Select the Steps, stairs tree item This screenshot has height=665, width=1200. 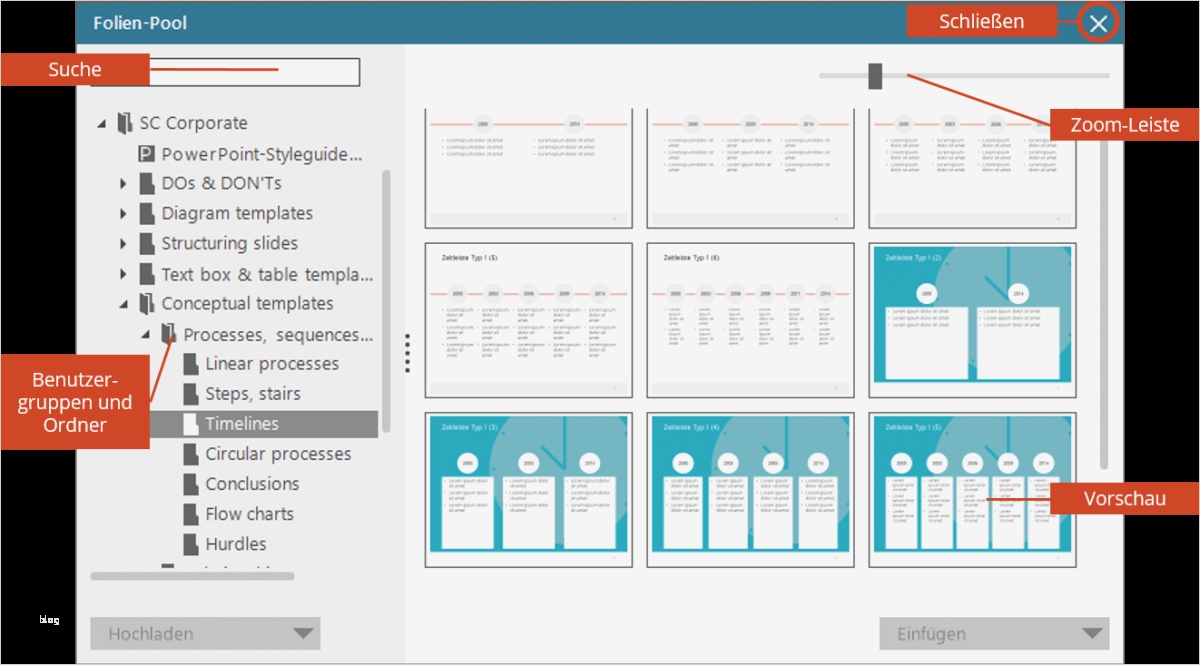click(252, 393)
